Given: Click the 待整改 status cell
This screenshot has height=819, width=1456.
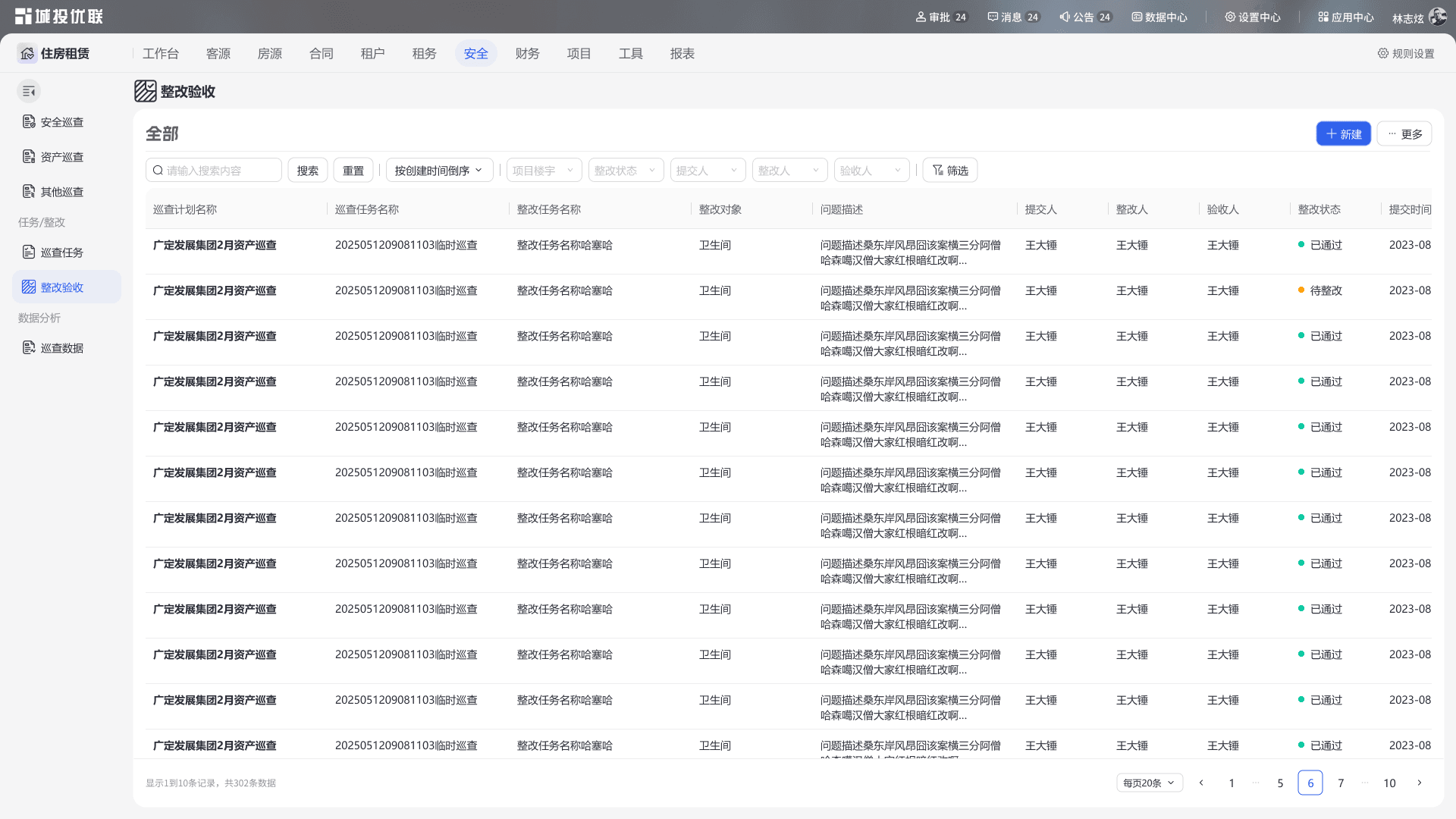Looking at the screenshot, I should point(1319,290).
